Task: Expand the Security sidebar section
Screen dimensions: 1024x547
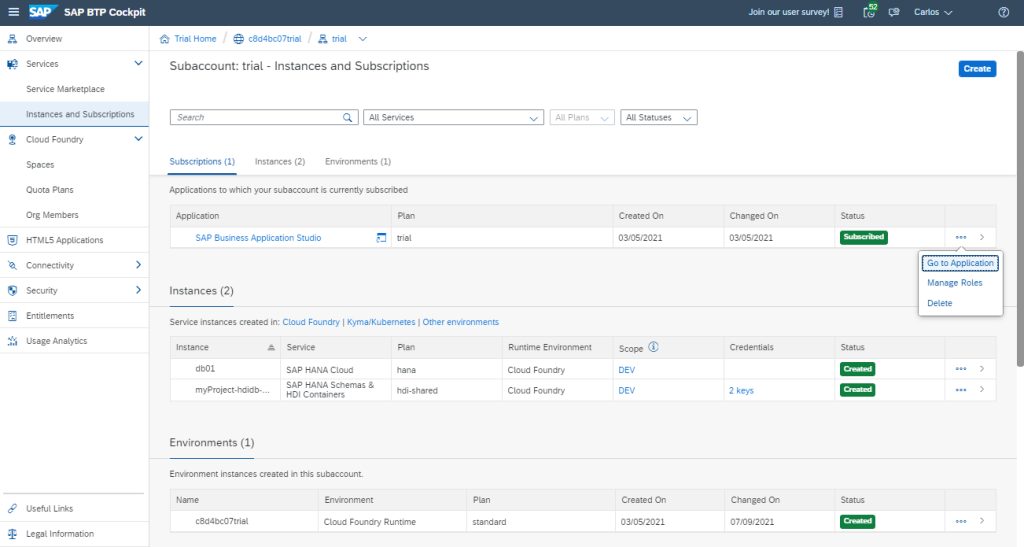Action: pos(138,290)
